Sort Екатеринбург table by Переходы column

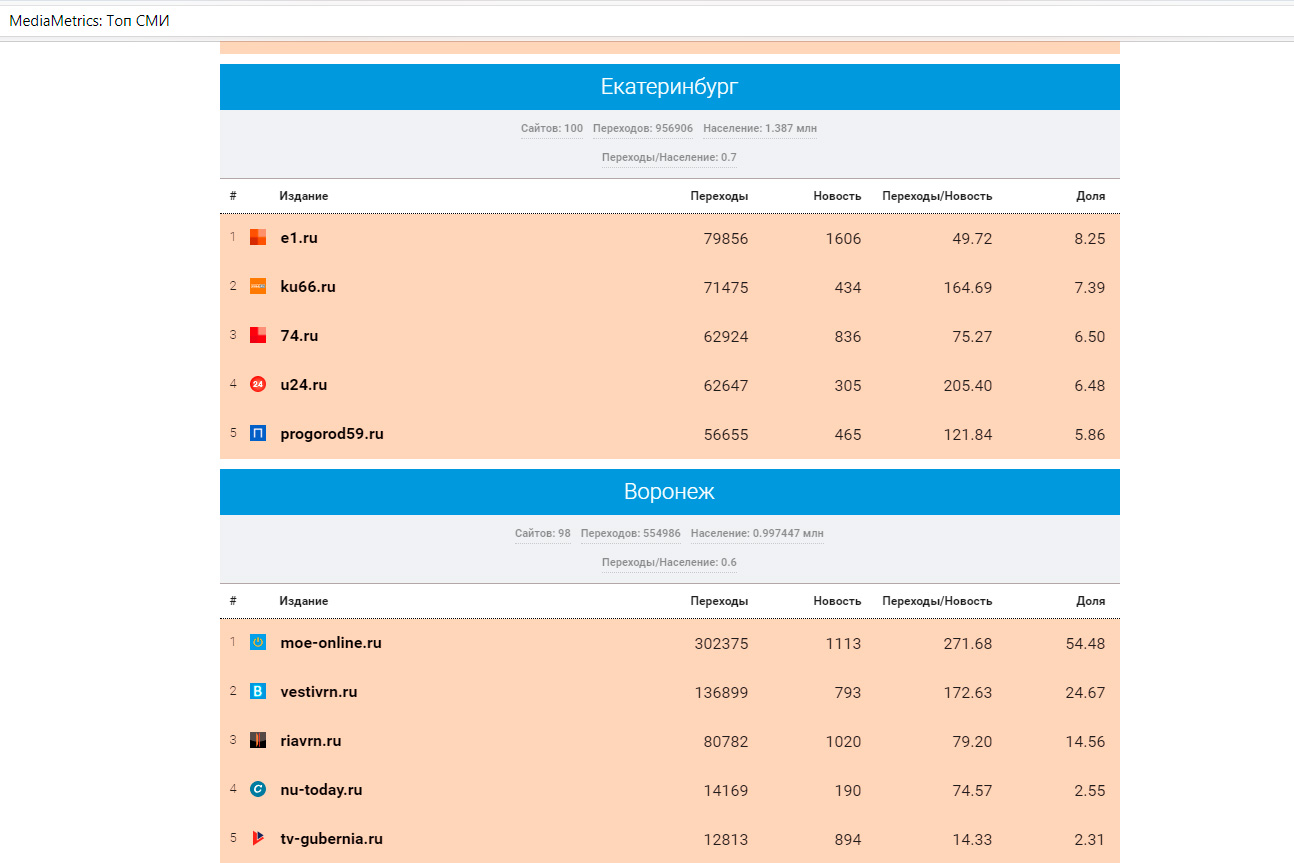coord(718,196)
